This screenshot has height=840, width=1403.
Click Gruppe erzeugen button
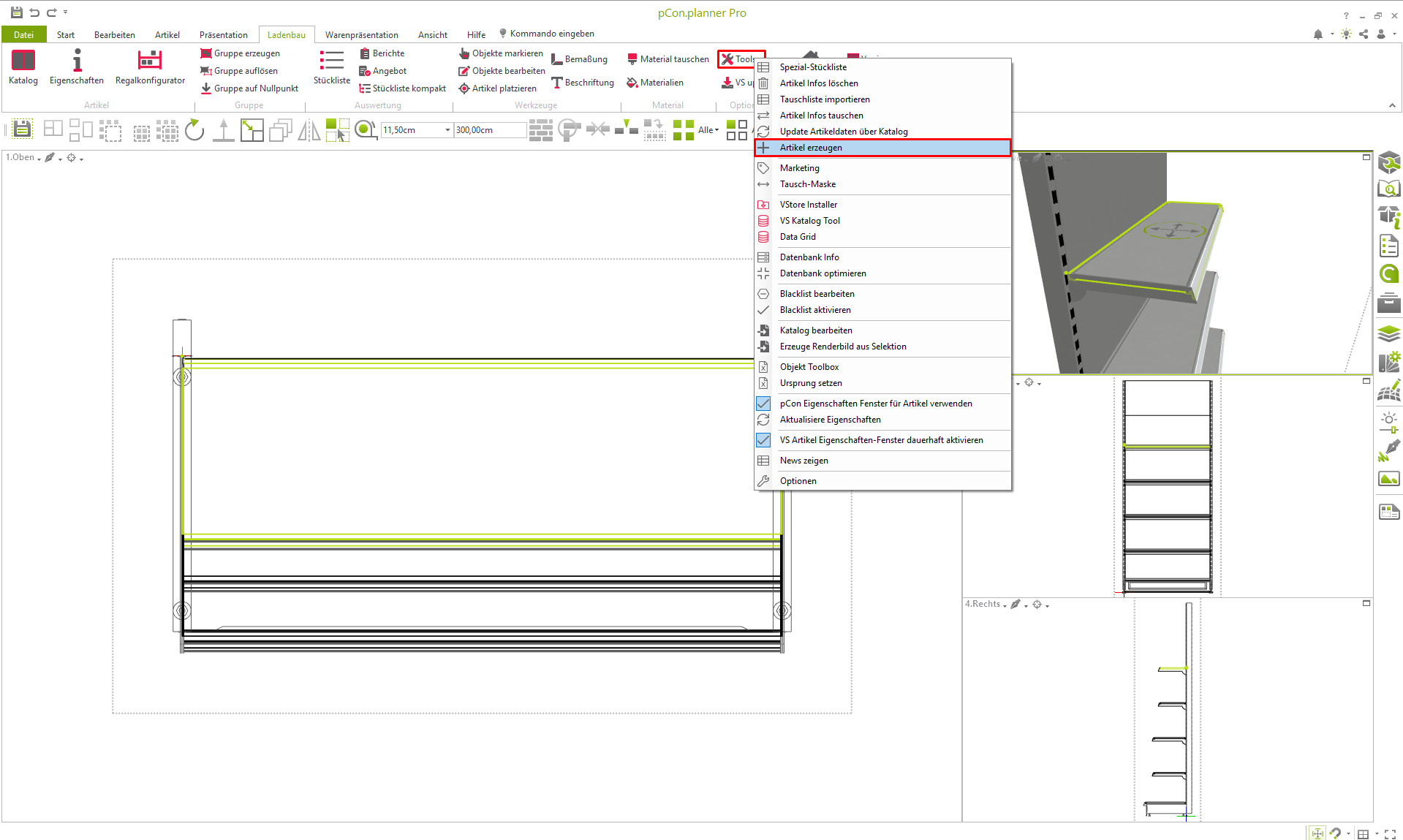[x=241, y=53]
